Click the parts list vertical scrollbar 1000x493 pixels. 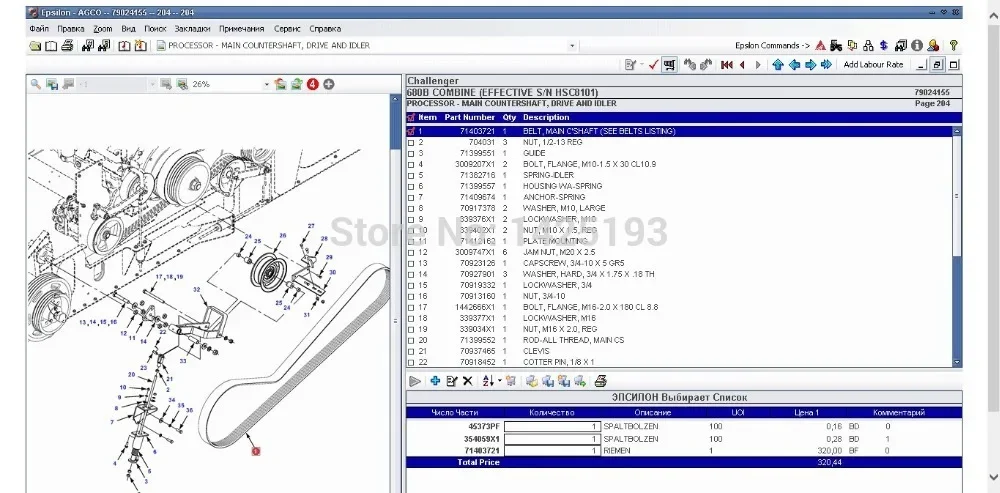pyautogui.click(x=957, y=246)
